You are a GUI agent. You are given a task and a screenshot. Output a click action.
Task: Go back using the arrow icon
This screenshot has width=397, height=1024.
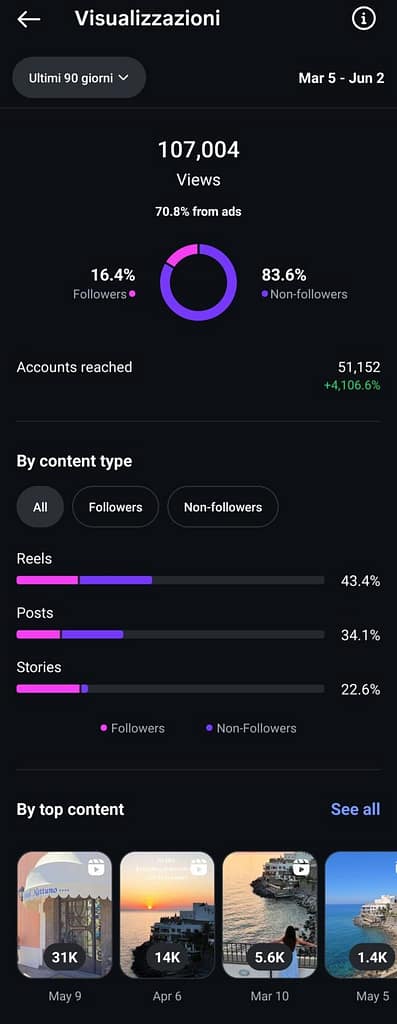pos(28,20)
